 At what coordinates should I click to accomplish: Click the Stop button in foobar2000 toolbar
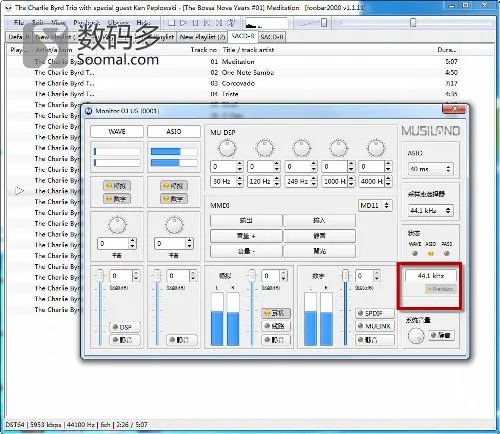pos(172,23)
